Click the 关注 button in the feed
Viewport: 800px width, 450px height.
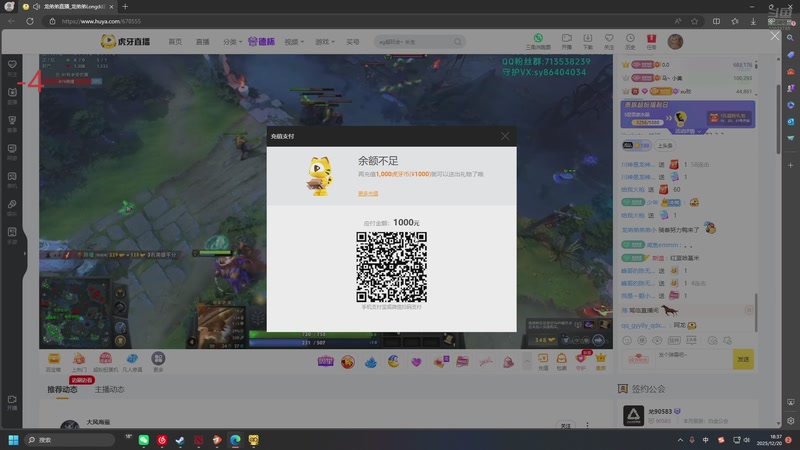[565, 426]
